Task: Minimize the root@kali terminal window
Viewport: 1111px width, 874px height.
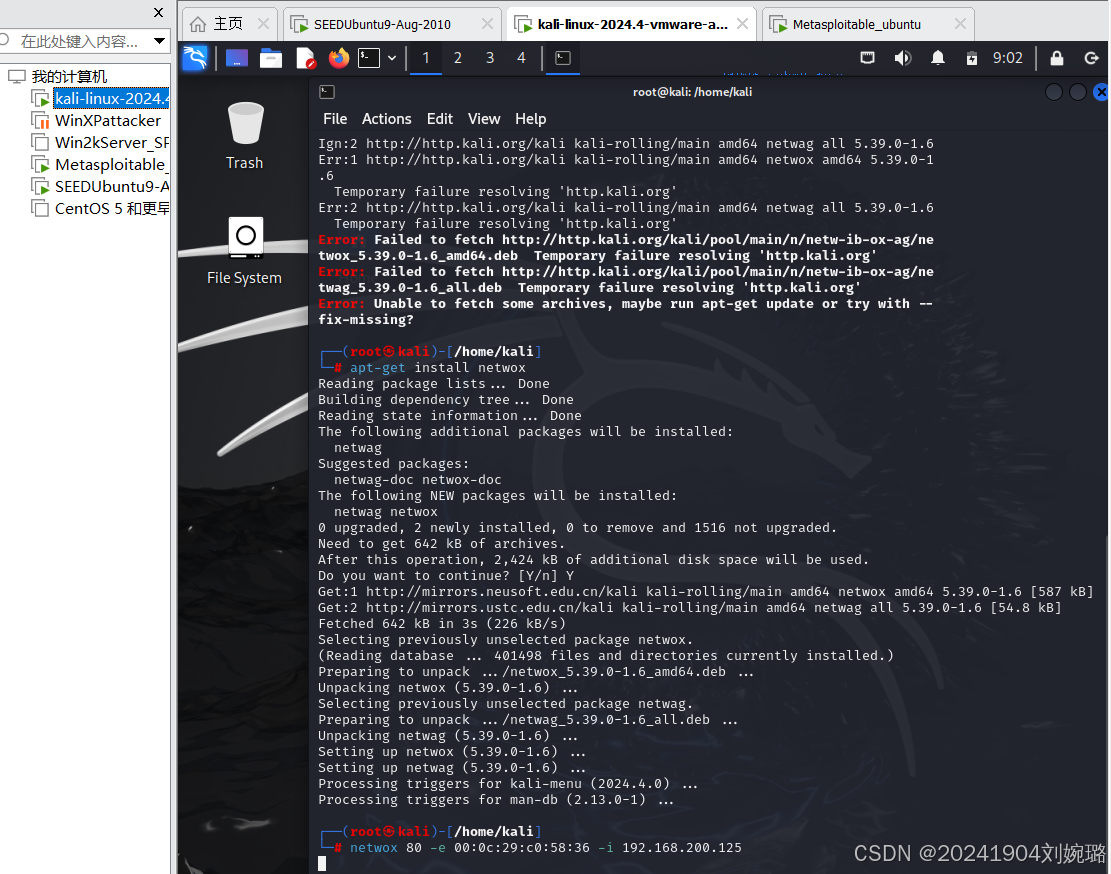Action: click(x=1054, y=92)
